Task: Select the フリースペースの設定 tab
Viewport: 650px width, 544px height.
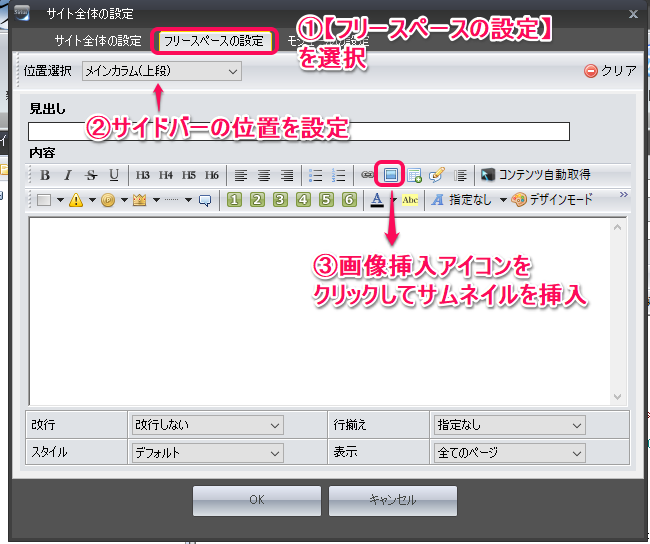Action: tap(213, 41)
